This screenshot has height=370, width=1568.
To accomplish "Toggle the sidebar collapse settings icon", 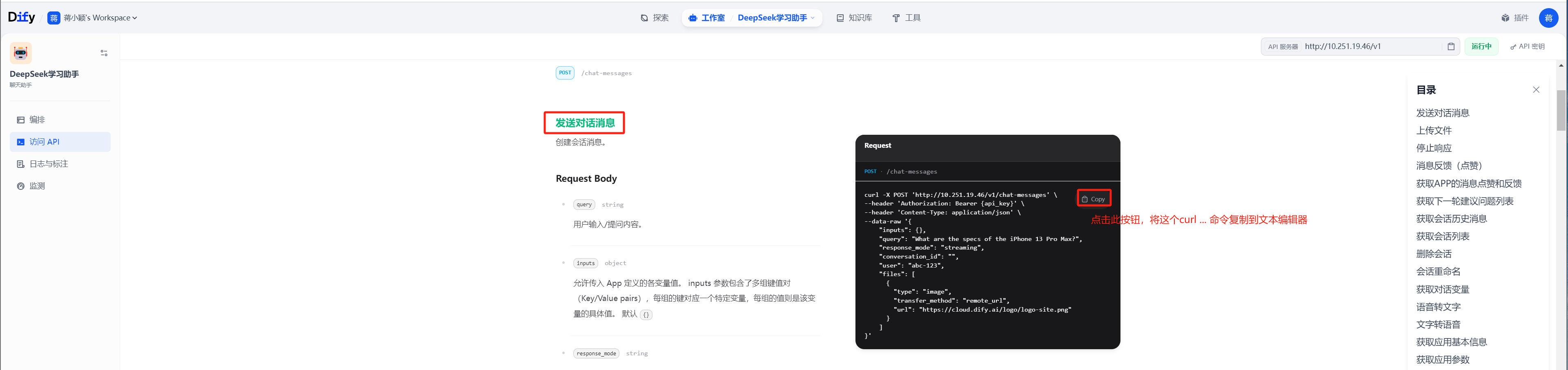I will click(104, 53).
